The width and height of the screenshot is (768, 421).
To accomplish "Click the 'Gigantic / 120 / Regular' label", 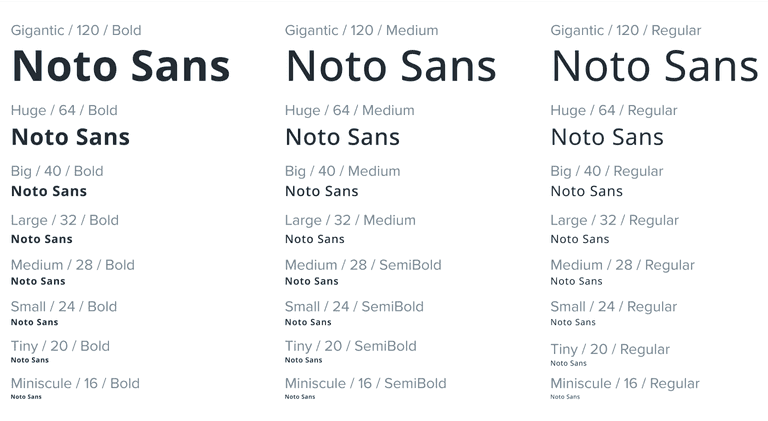I will point(625,30).
